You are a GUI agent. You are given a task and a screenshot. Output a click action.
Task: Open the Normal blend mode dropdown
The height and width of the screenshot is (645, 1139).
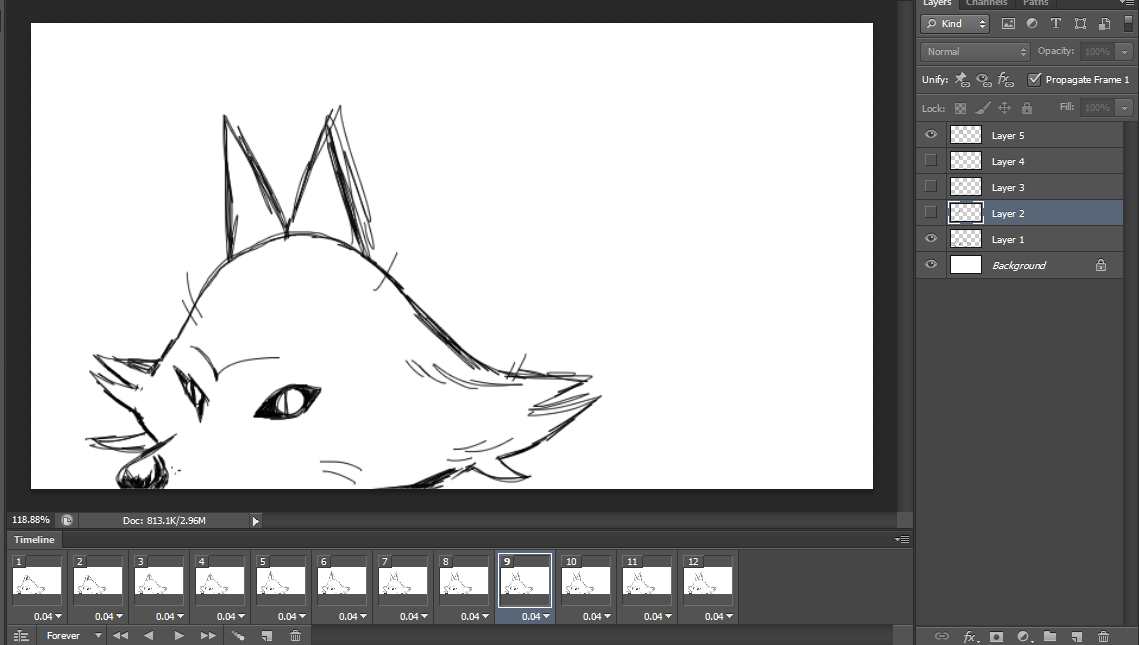pyautogui.click(x=976, y=52)
